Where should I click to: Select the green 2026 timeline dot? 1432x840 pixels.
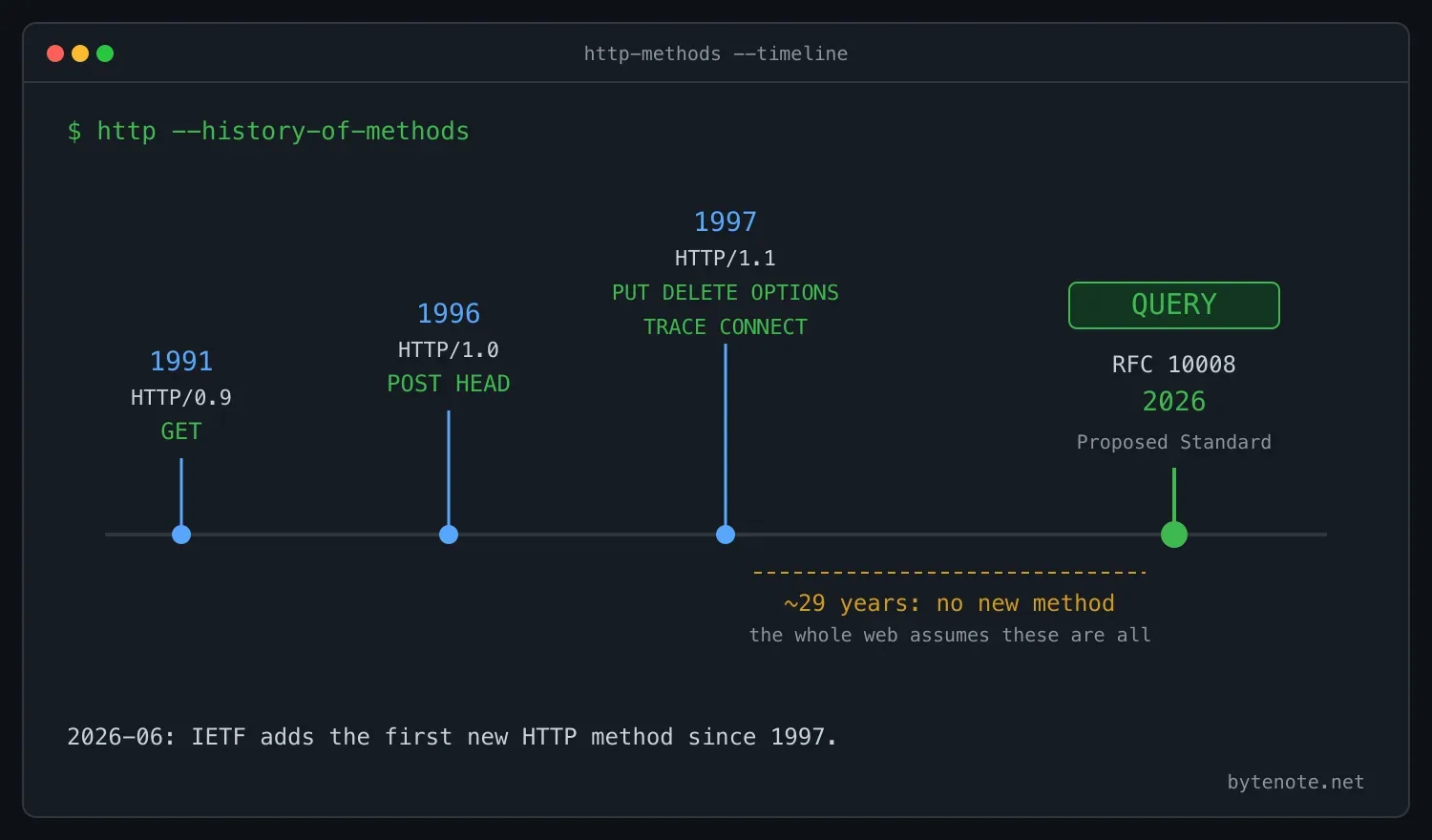point(1174,535)
